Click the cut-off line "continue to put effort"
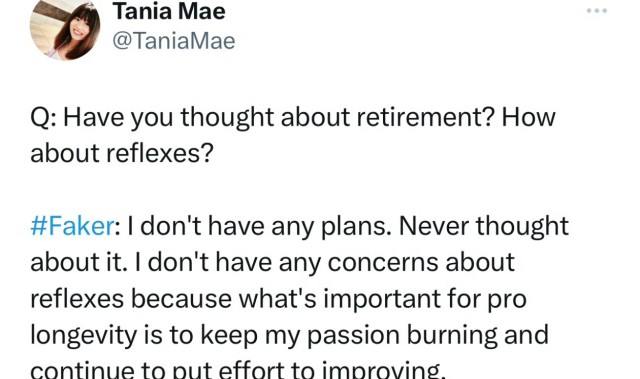The image size is (640, 379). pos(238,370)
